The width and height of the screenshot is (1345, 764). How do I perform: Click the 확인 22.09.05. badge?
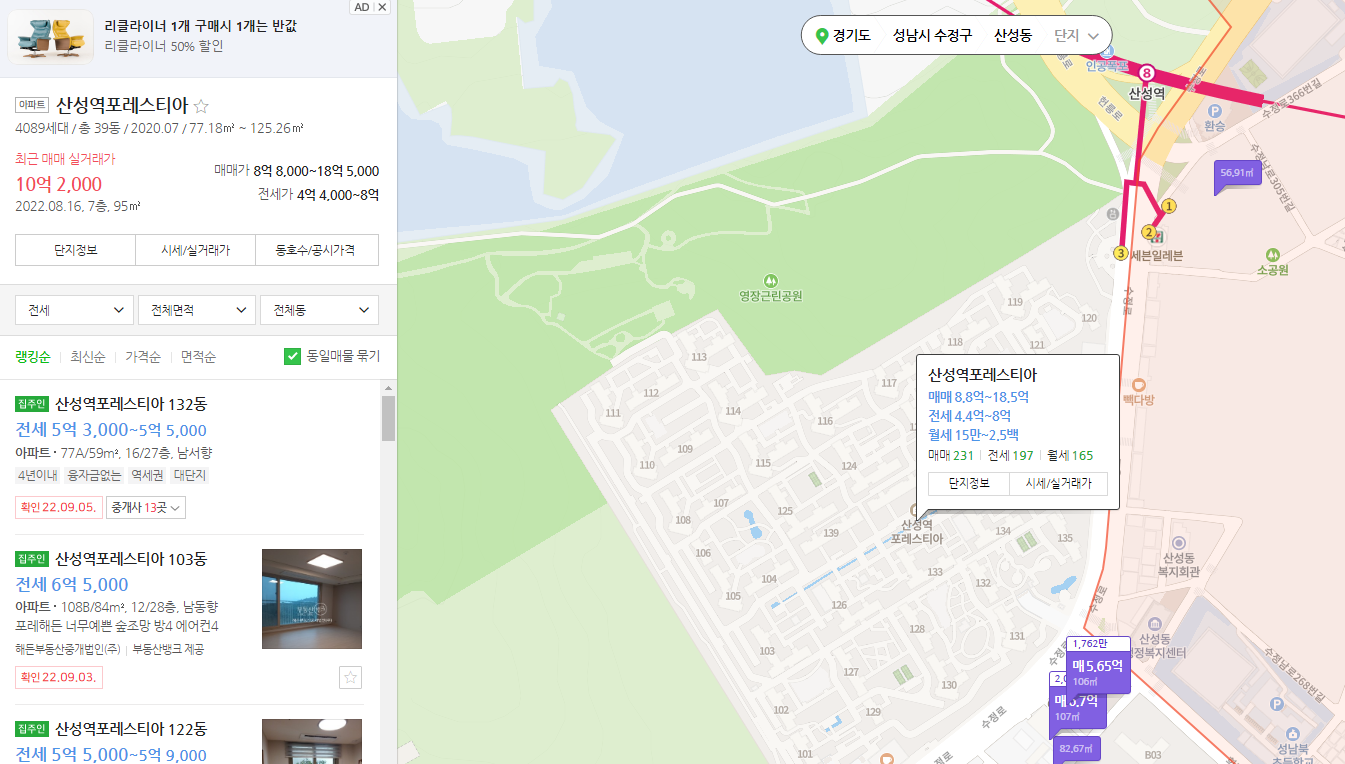(58, 508)
